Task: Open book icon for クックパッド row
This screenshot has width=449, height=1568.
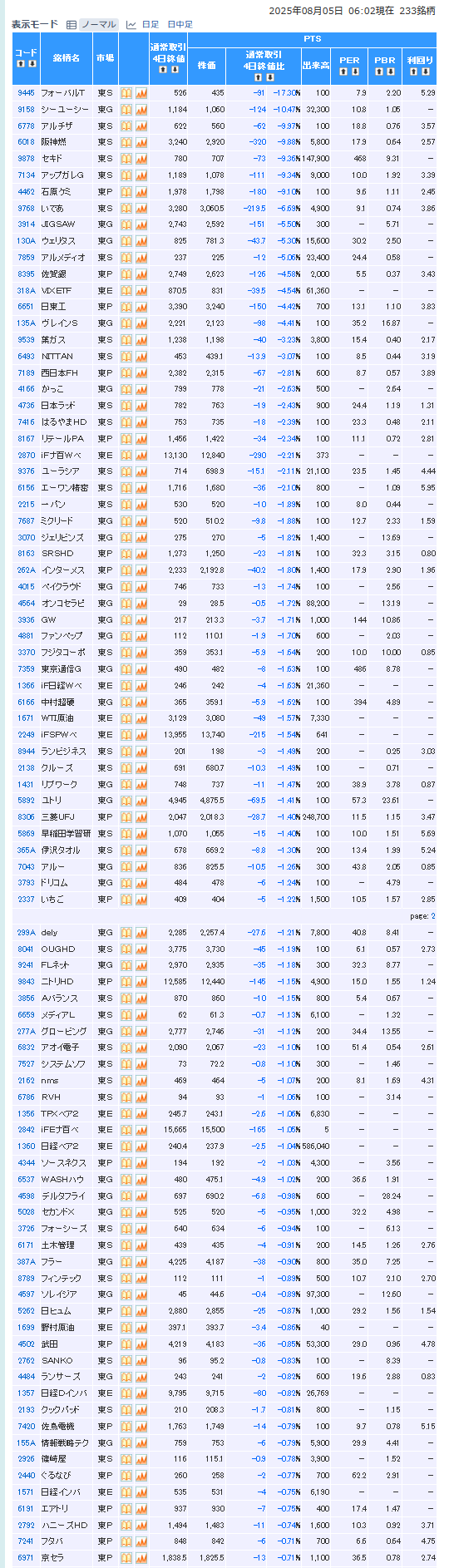Action: point(126,1410)
